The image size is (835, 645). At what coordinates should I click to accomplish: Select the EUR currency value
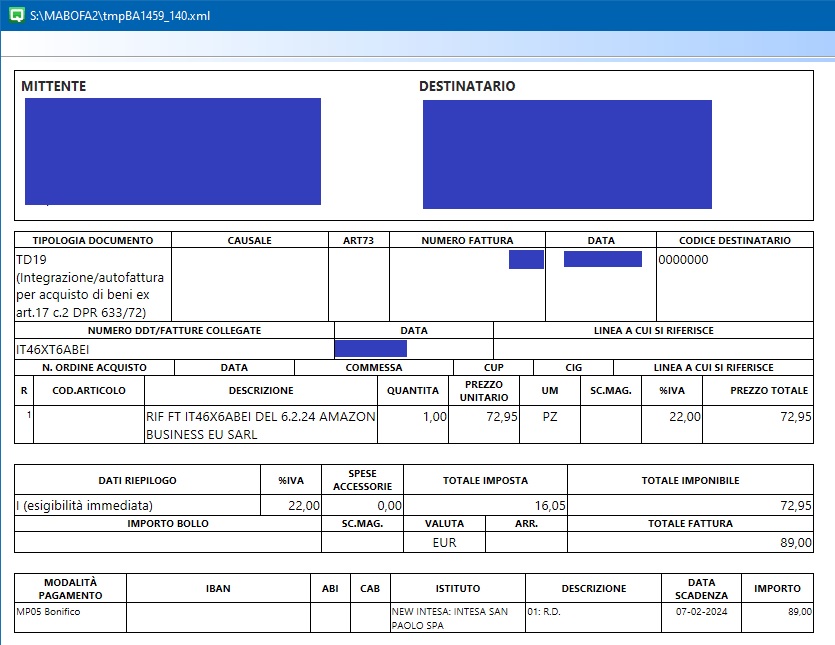[x=444, y=543]
